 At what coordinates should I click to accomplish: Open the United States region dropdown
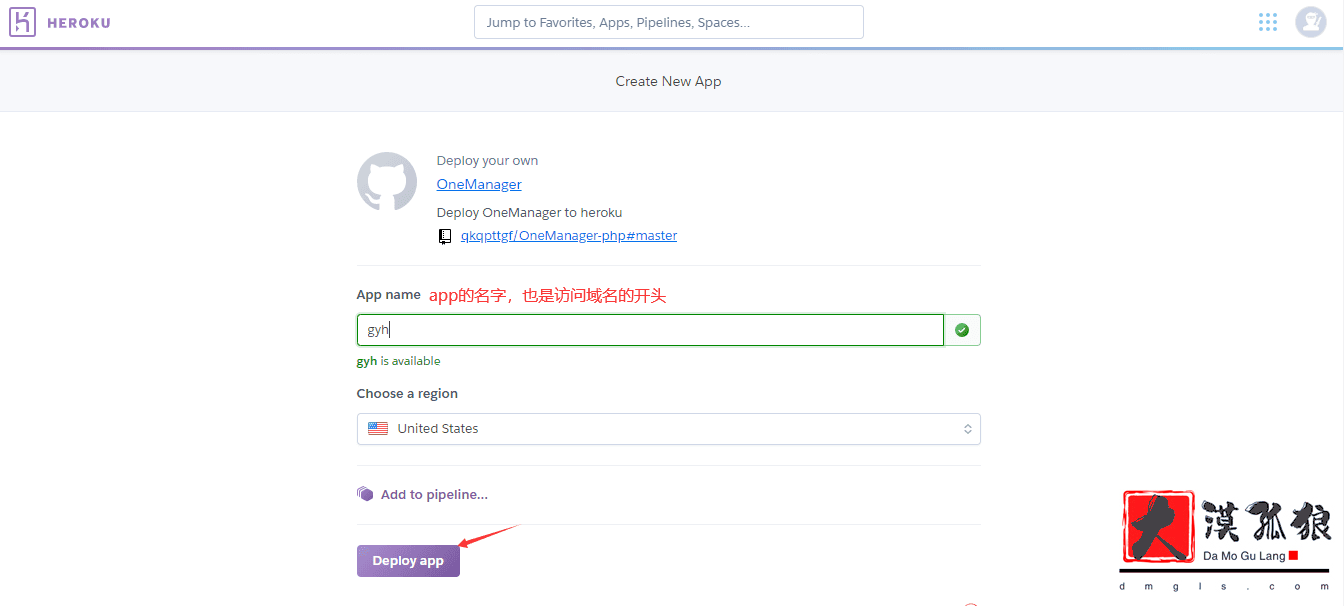pyautogui.click(x=668, y=429)
